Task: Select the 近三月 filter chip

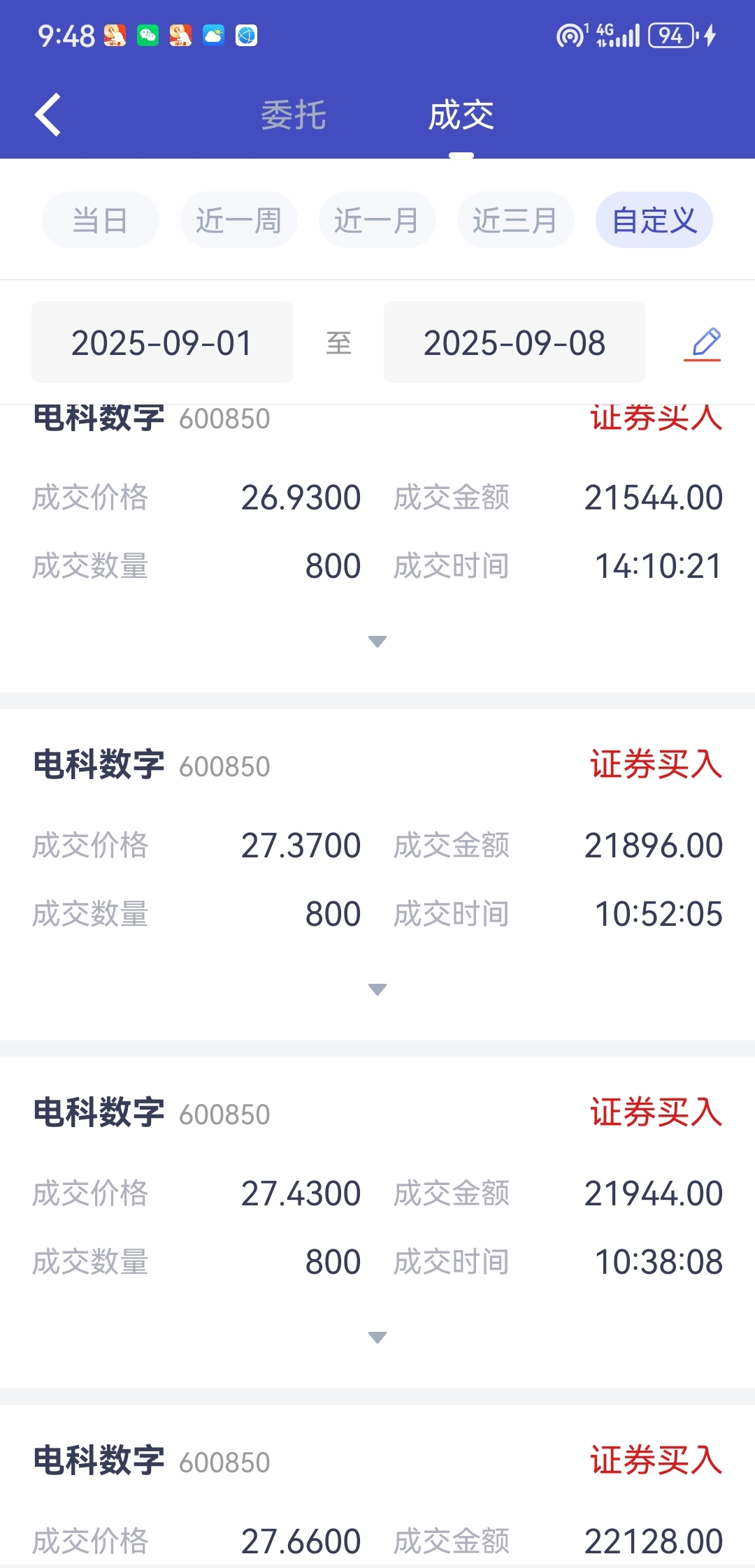Action: click(x=516, y=220)
